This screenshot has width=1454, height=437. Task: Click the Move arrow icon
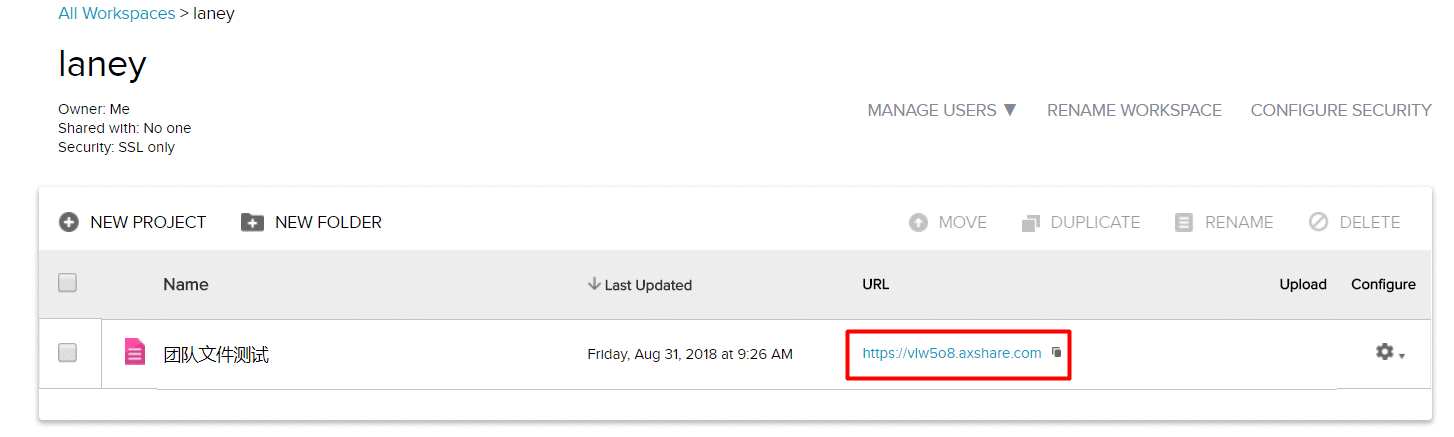click(918, 222)
